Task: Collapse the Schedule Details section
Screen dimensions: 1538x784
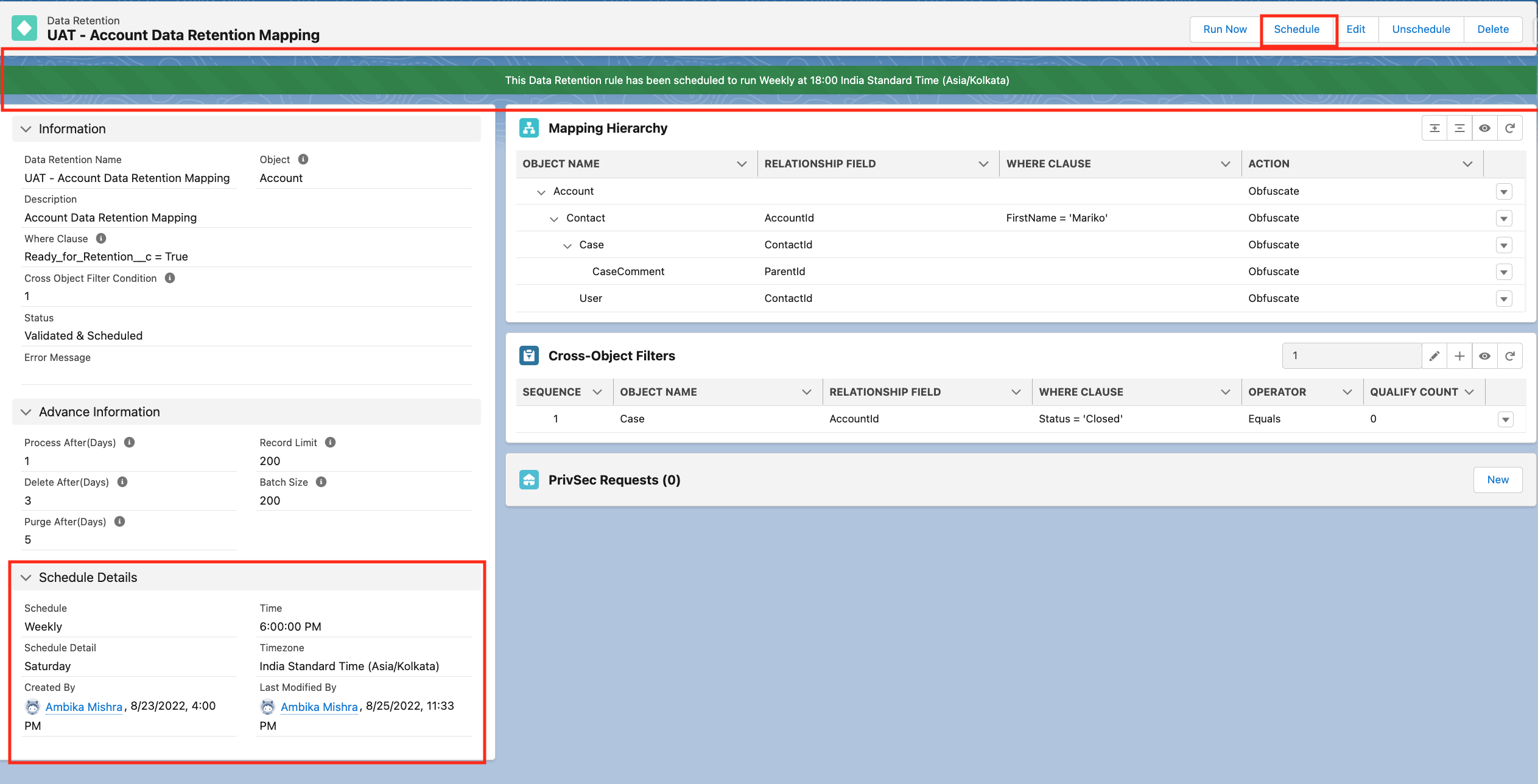Action: [x=26, y=578]
